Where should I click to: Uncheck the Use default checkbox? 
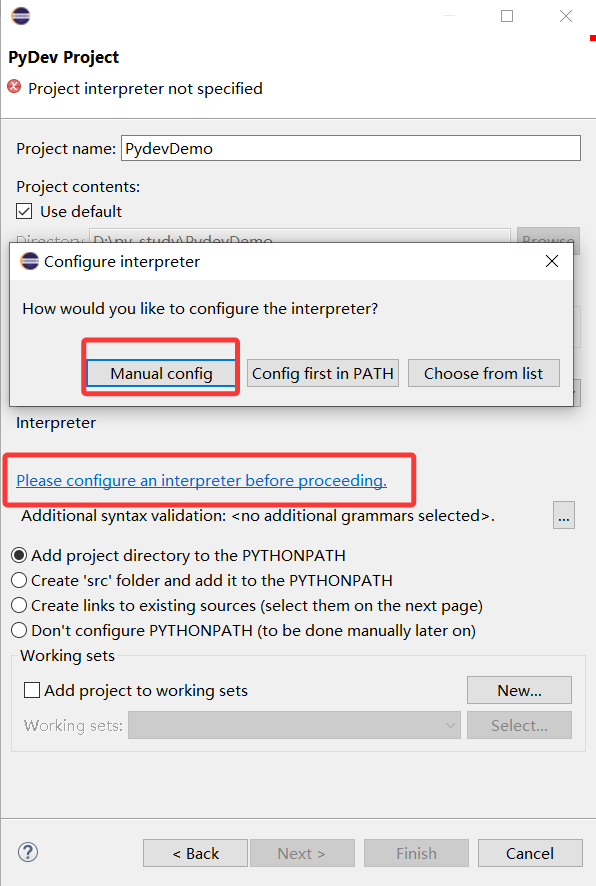(24, 211)
